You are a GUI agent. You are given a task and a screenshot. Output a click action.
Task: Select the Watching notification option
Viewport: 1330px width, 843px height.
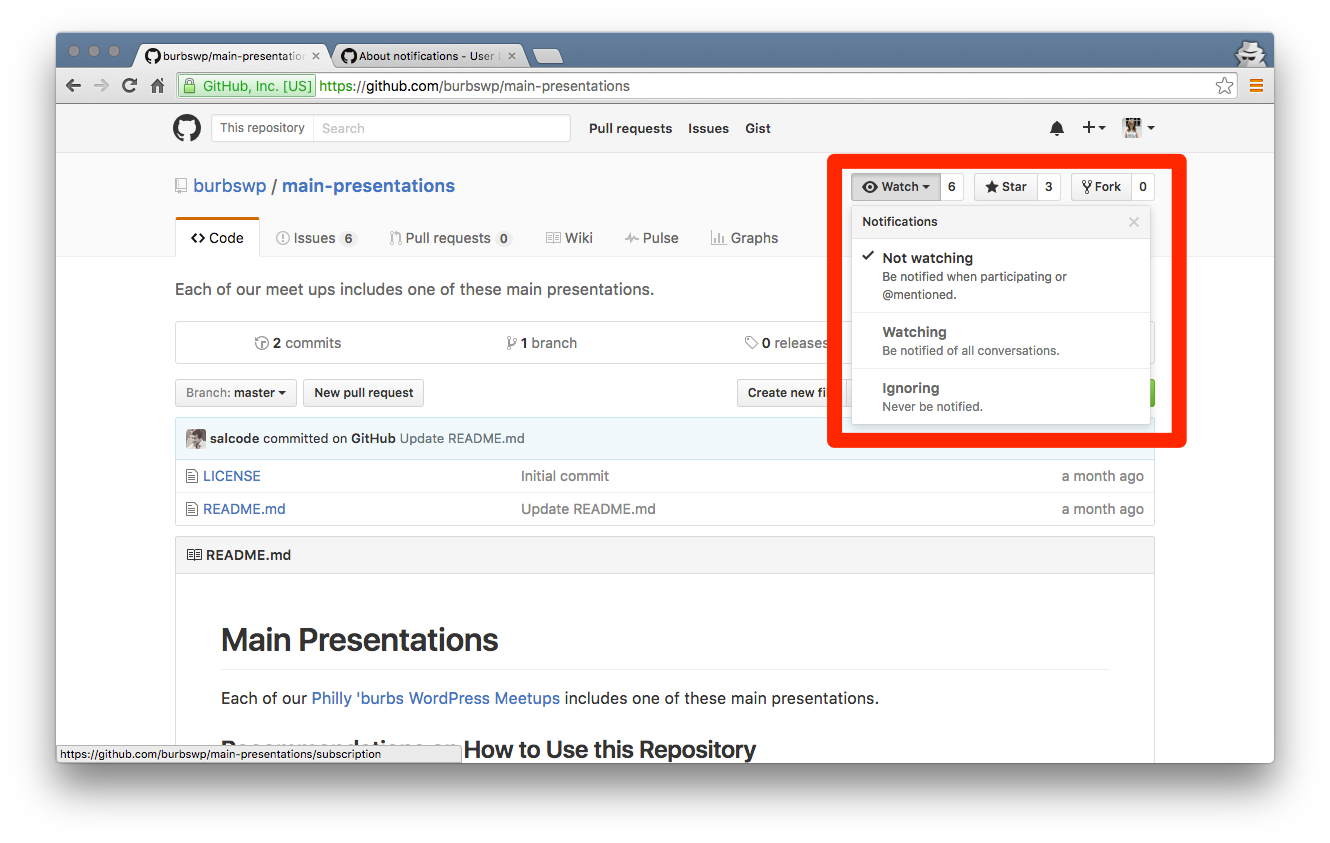[1000, 341]
